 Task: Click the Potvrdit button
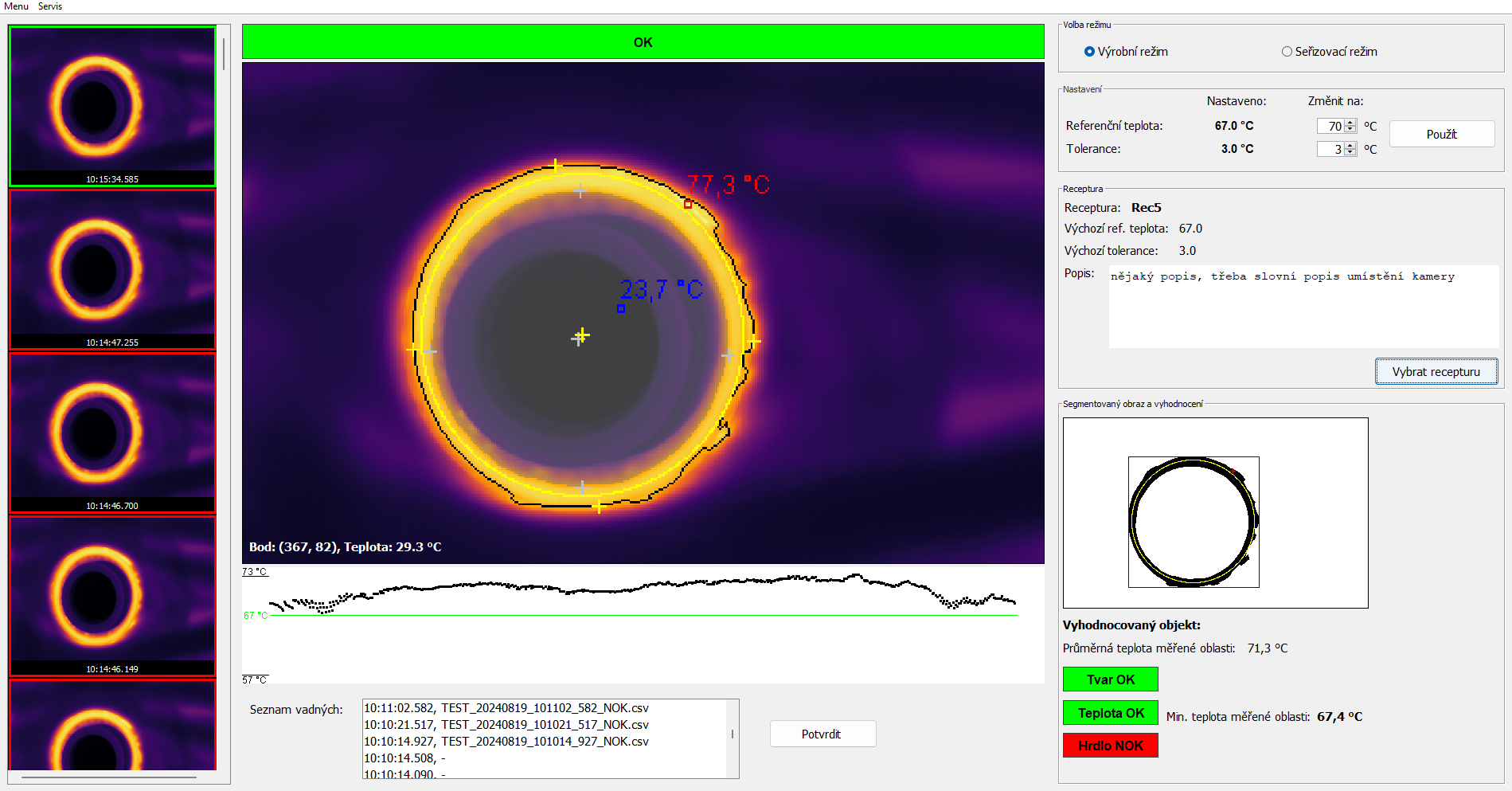822,734
